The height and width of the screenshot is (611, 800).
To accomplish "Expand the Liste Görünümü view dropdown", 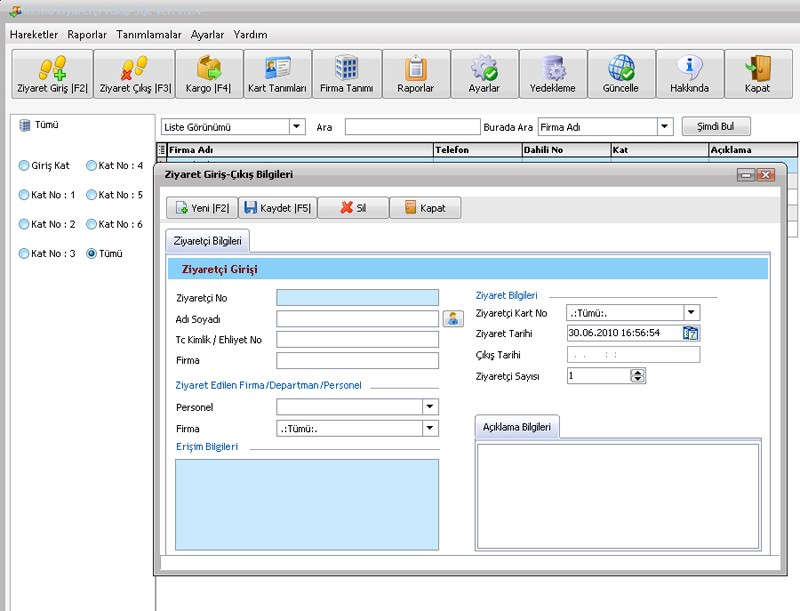I will pos(297,126).
